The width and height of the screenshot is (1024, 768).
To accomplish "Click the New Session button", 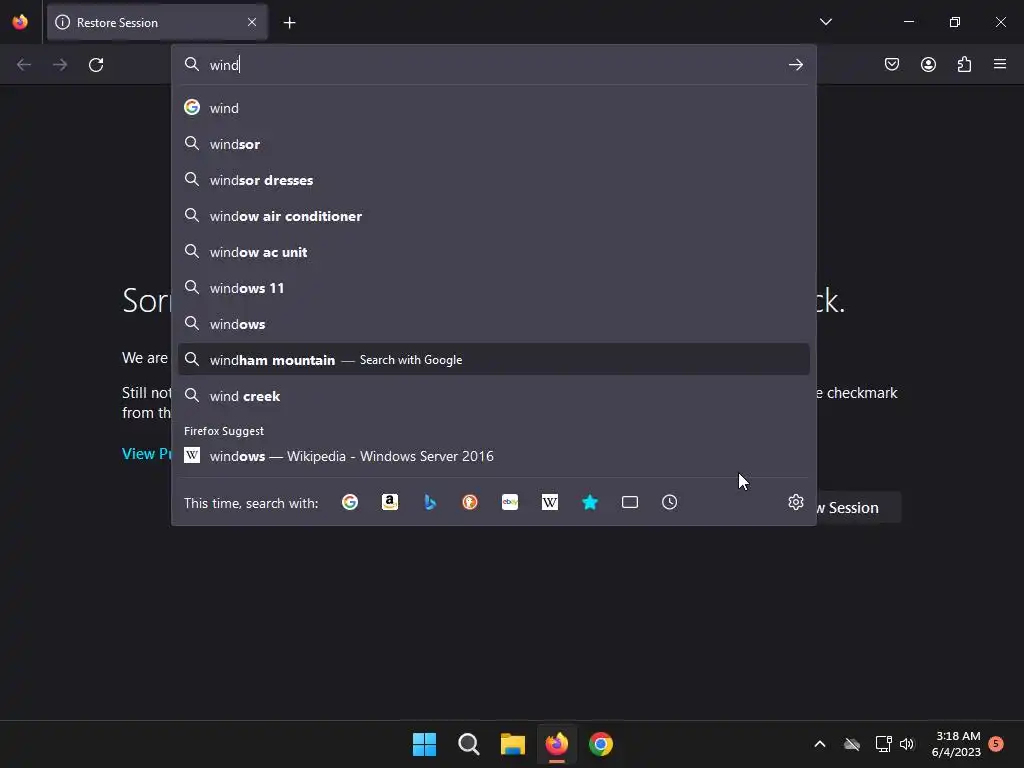I will pos(859,507).
